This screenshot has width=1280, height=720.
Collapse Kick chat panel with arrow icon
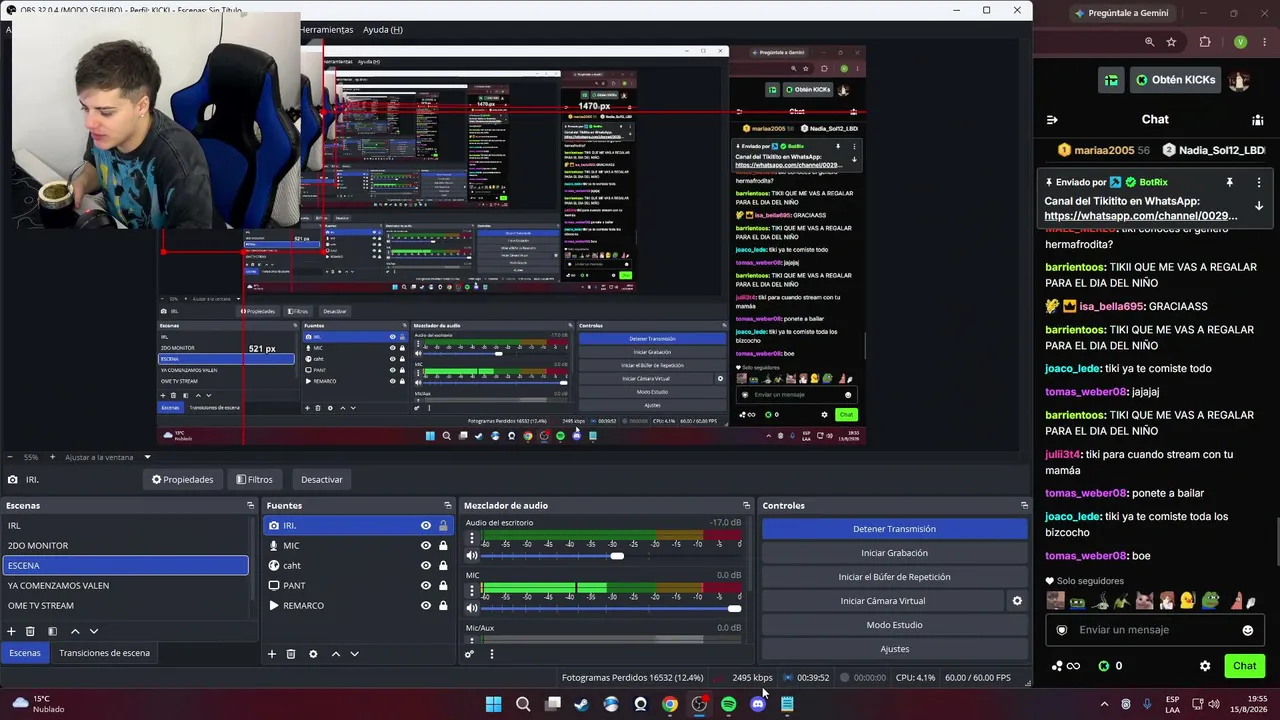[1052, 120]
